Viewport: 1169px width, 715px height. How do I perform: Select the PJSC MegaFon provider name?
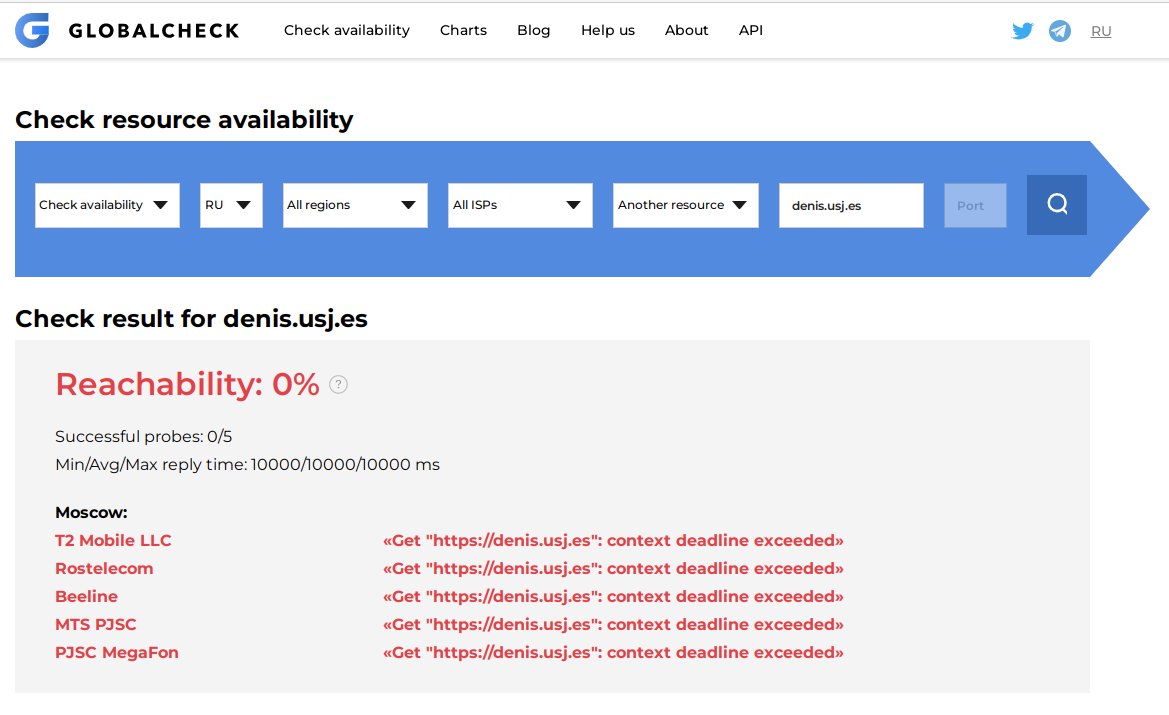(x=117, y=652)
